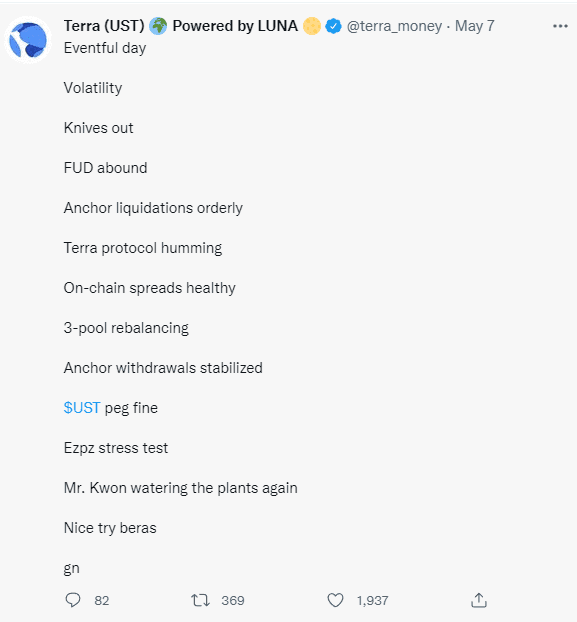
Task: Open the $UST cashtag link
Action: pyautogui.click(x=82, y=408)
